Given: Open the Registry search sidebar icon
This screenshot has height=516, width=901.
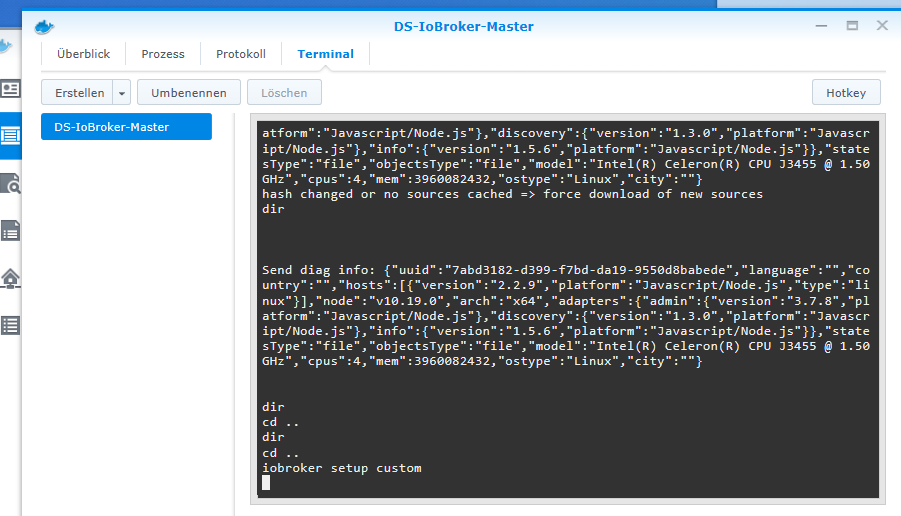Looking at the screenshot, I should (x=10, y=183).
